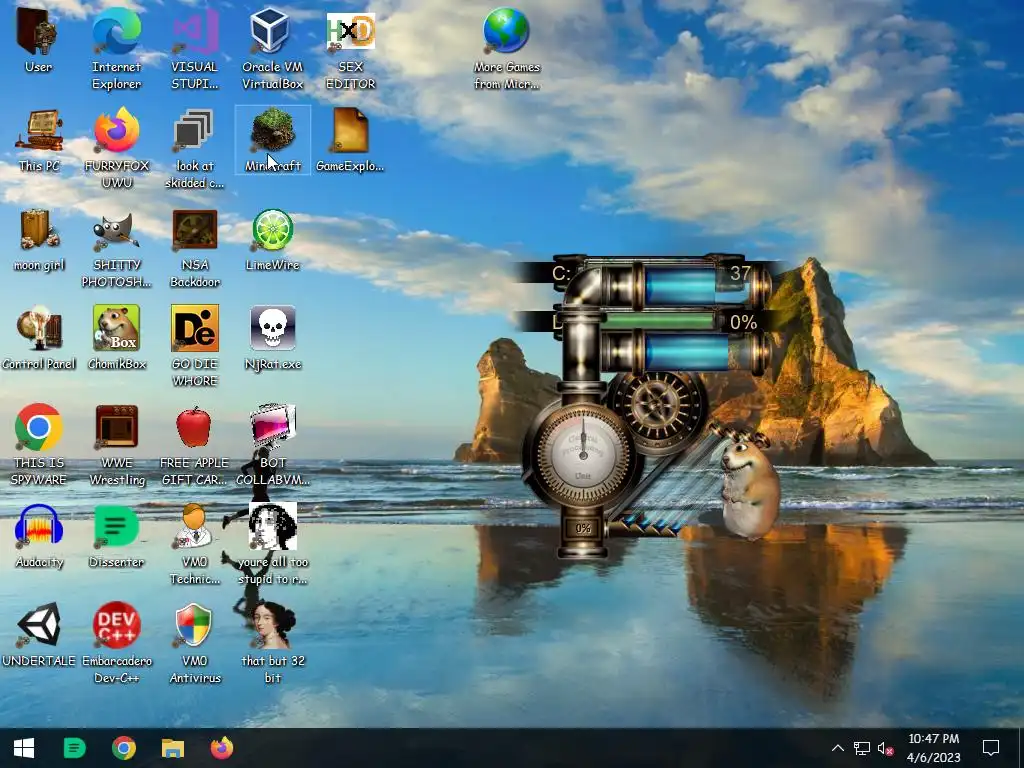
Task: Click the hamster desktop gadget
Action: point(751,486)
